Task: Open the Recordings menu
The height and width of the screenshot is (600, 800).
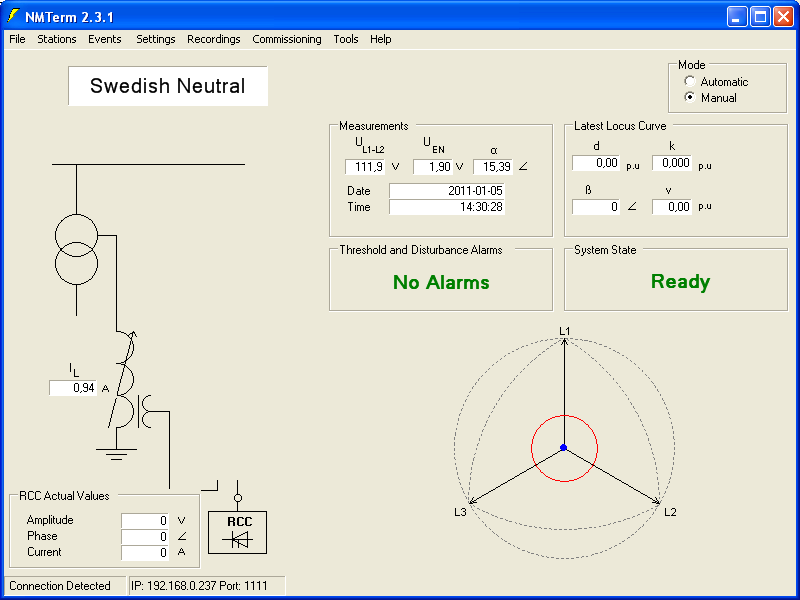Action: pyautogui.click(x=213, y=39)
